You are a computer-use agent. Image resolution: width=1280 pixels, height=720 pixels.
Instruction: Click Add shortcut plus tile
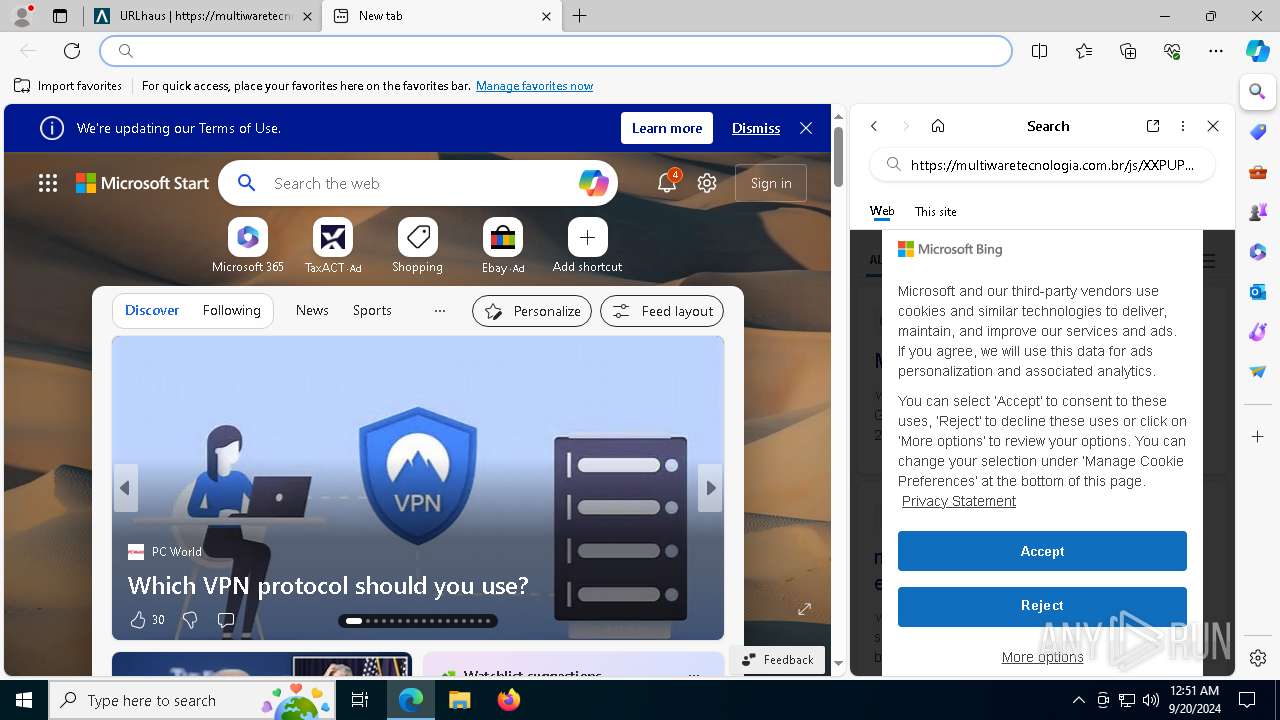[x=588, y=246]
